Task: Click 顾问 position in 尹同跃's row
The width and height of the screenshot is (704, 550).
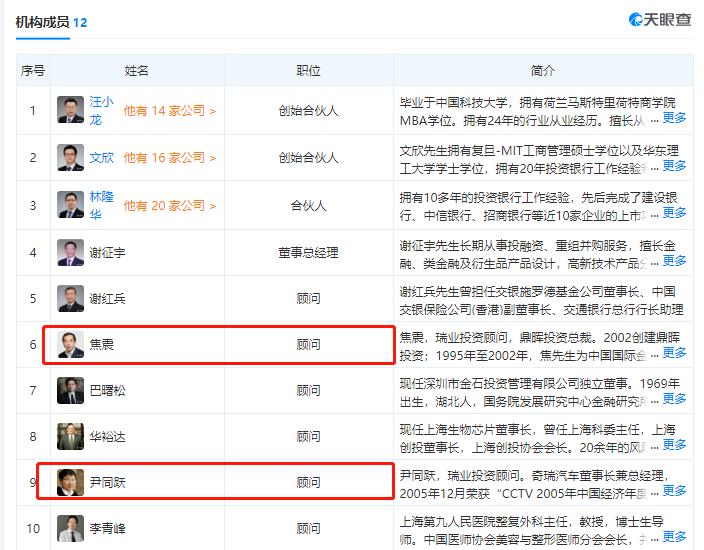Action: (308, 483)
